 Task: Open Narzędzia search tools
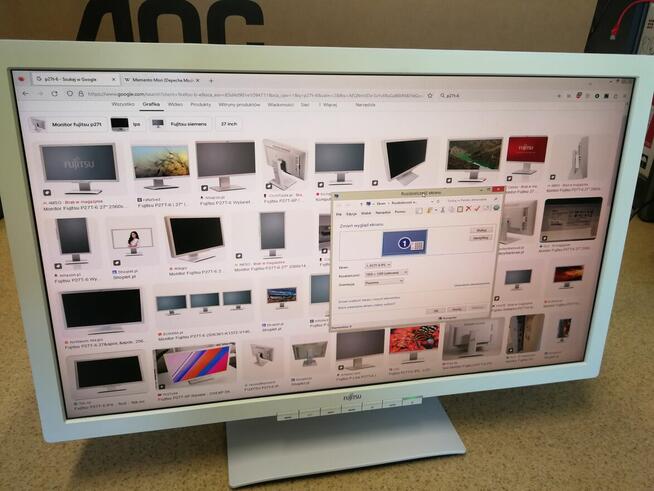[365, 105]
